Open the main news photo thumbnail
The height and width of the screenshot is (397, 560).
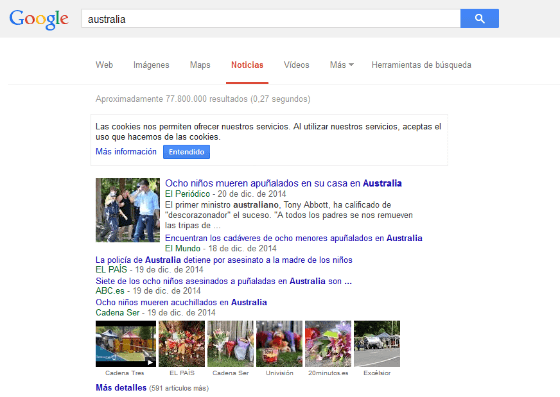(128, 210)
